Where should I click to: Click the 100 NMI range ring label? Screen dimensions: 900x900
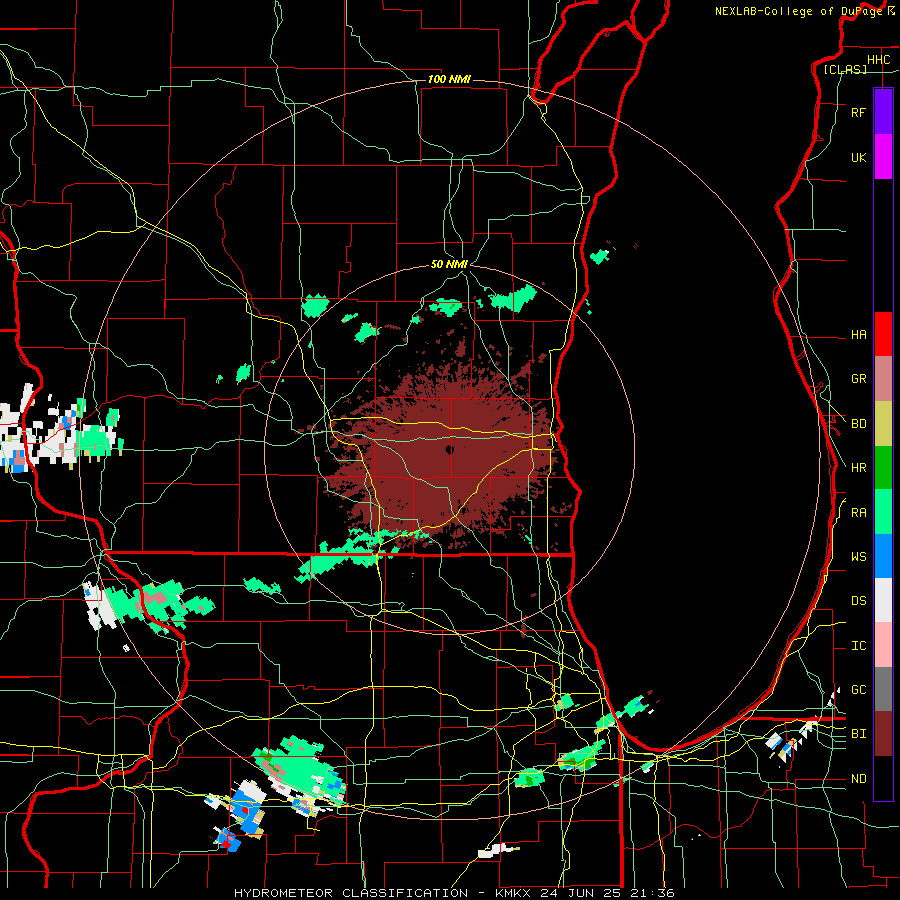pyautogui.click(x=449, y=79)
